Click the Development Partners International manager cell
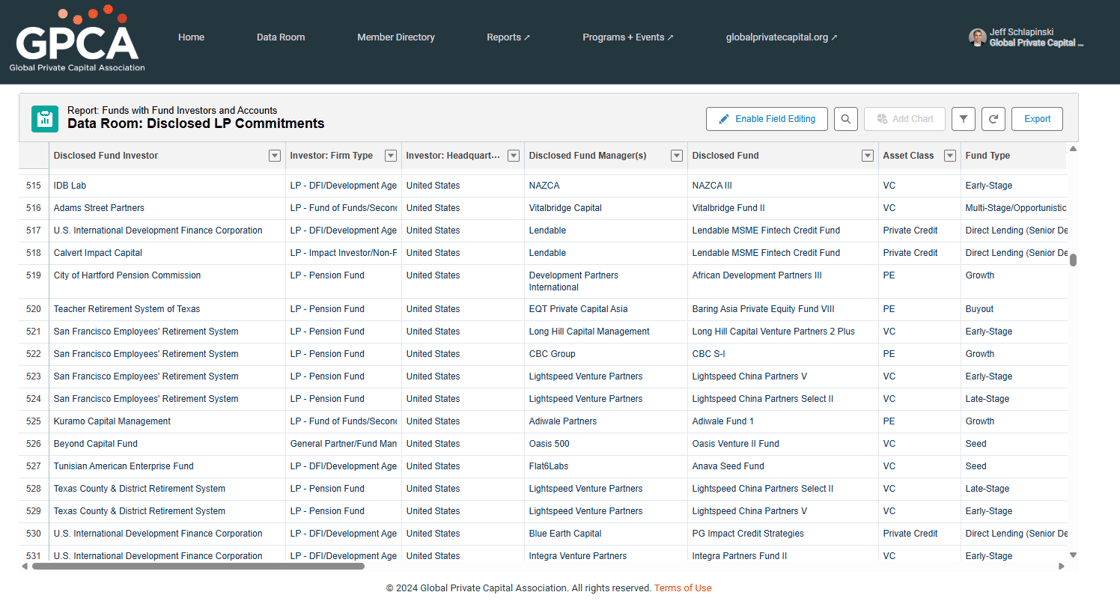The image size is (1120, 601). (x=606, y=281)
